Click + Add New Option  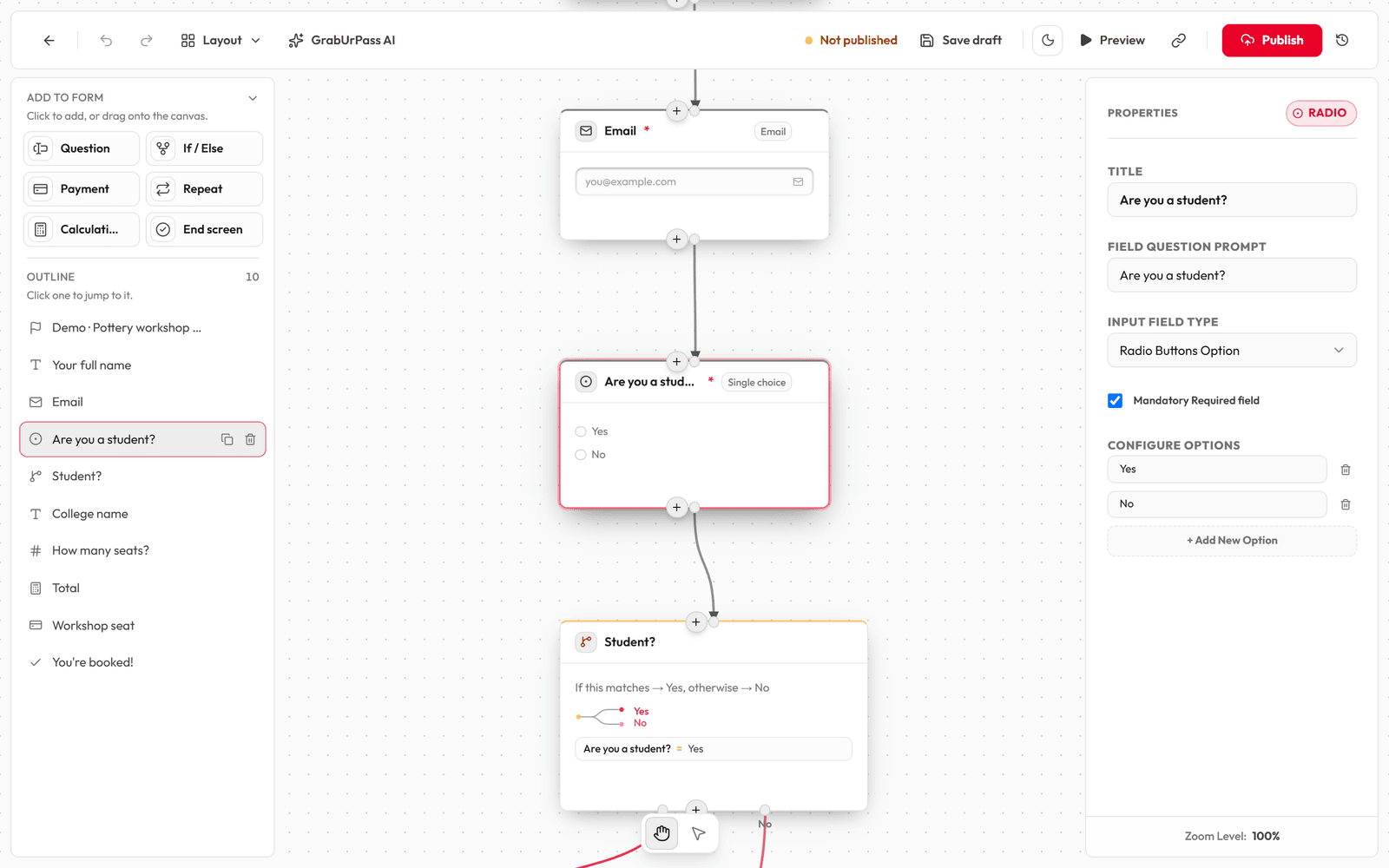[x=1232, y=541]
